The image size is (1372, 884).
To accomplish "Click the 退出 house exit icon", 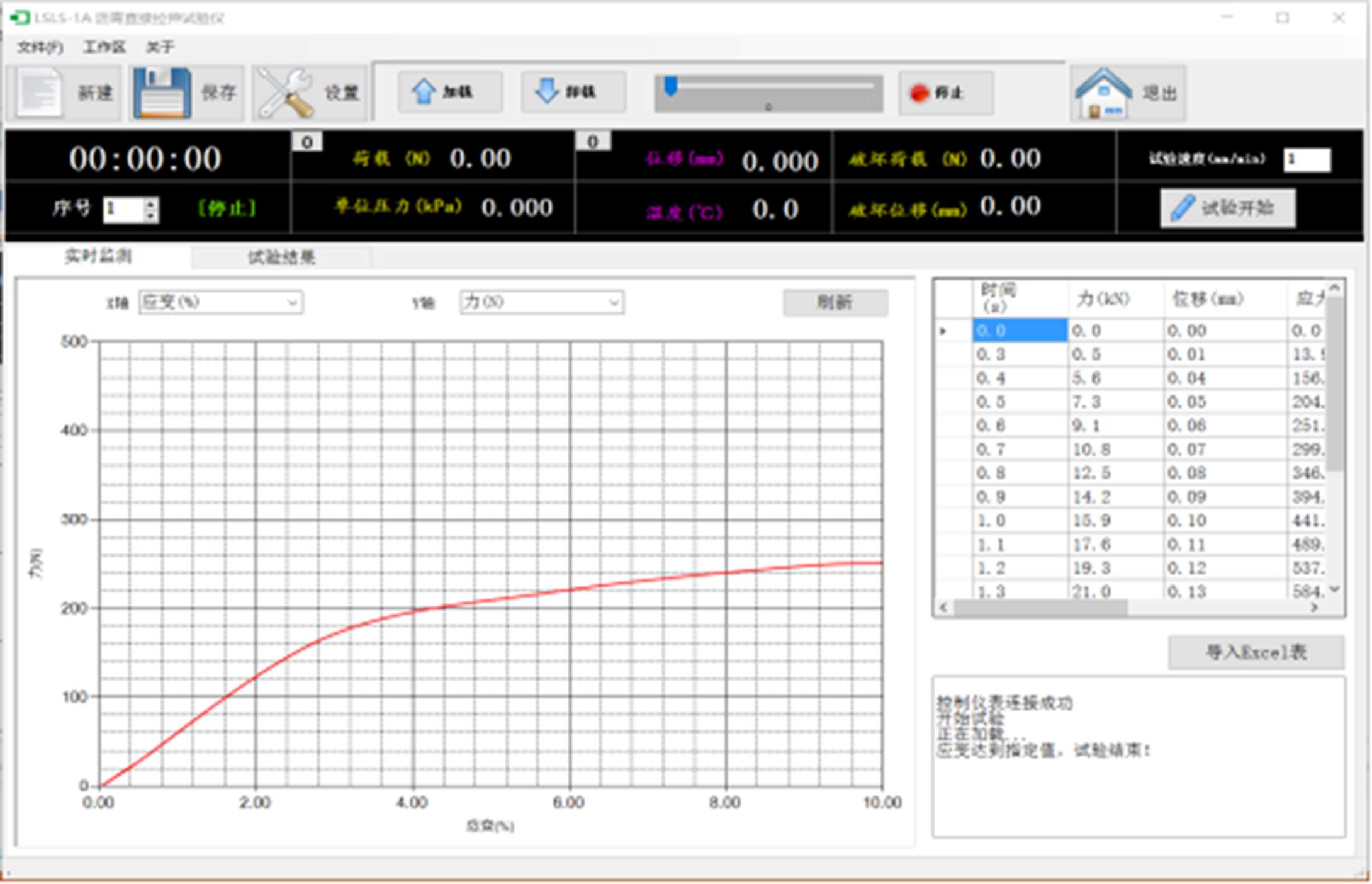I will tap(1103, 93).
